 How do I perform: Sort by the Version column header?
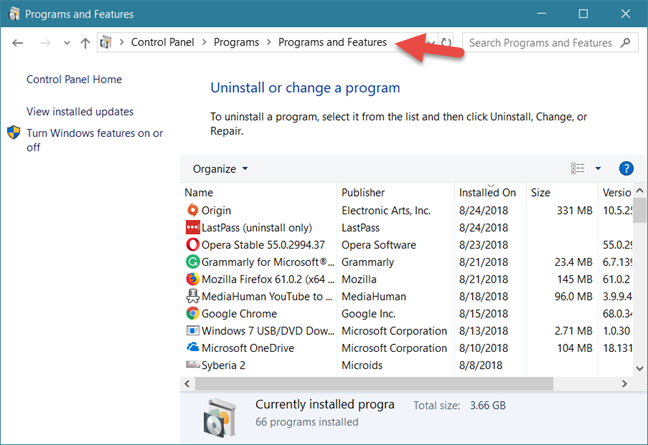[x=616, y=193]
